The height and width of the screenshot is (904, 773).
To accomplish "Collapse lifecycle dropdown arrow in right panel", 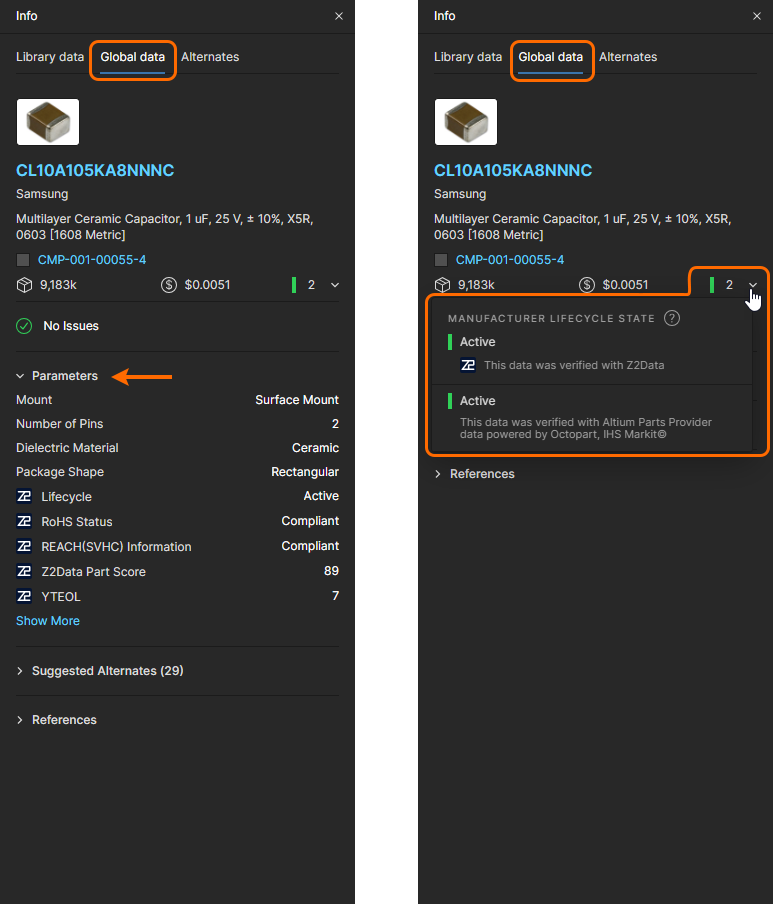I will (x=753, y=285).
